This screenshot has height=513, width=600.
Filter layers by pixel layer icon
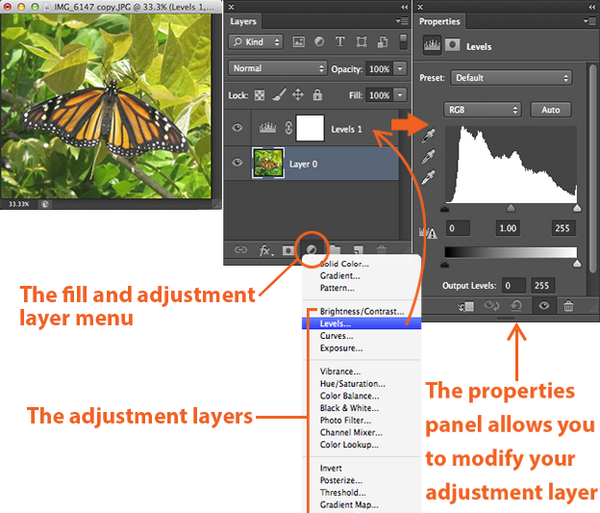tap(298, 42)
